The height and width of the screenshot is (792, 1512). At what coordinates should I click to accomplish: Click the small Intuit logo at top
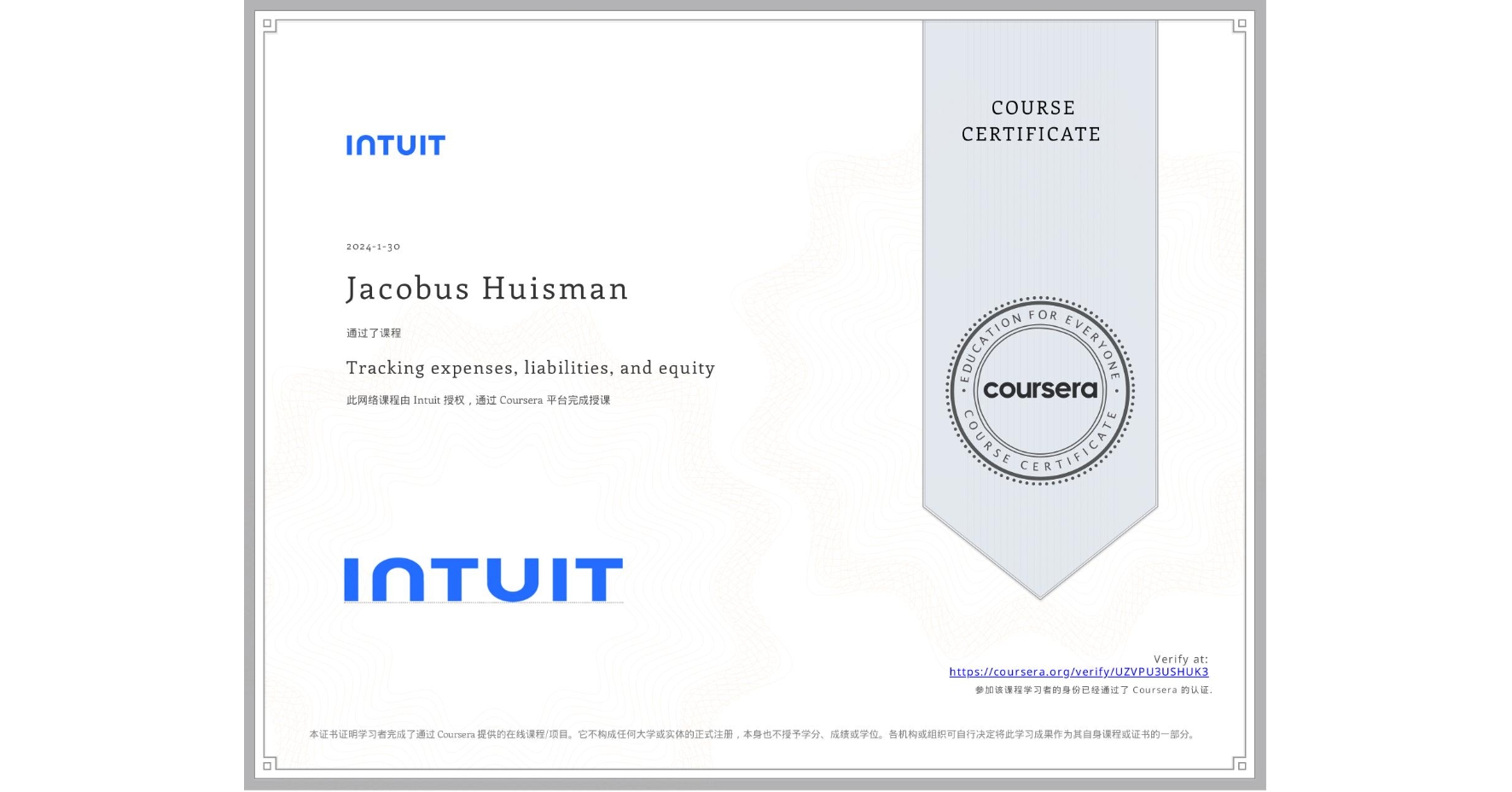click(396, 145)
